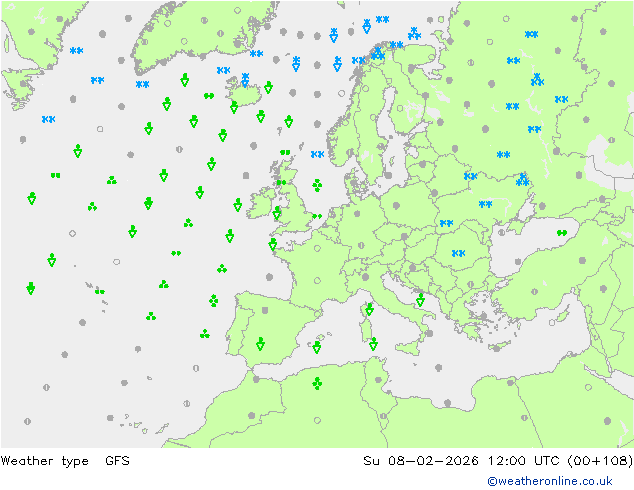Open the weatheronline.co.uk copyright link
Viewport: 634px width, 490px height.
(550, 481)
